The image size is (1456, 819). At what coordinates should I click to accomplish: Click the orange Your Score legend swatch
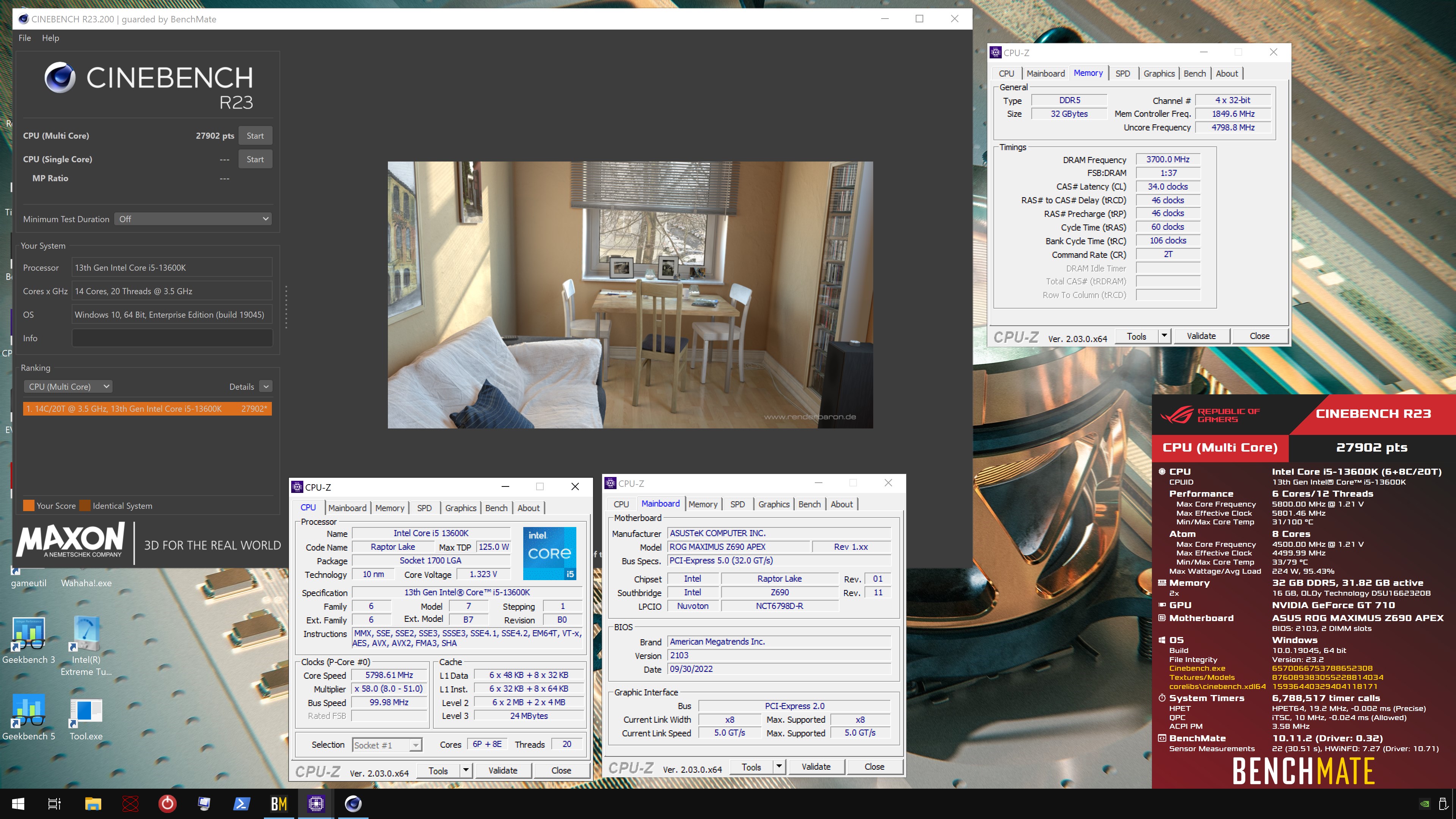(x=28, y=506)
